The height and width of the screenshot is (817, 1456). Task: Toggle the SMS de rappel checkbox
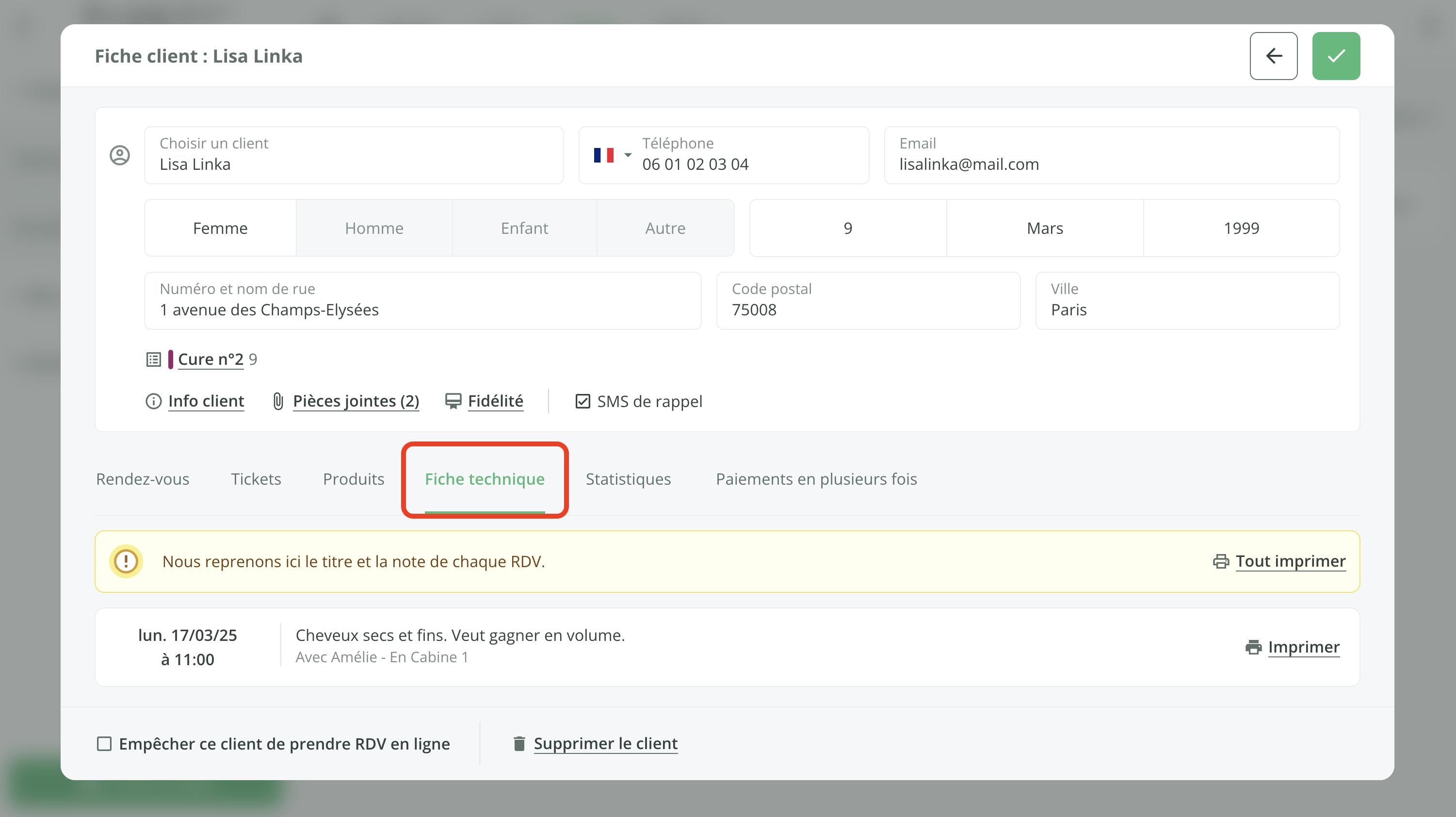[x=582, y=401]
